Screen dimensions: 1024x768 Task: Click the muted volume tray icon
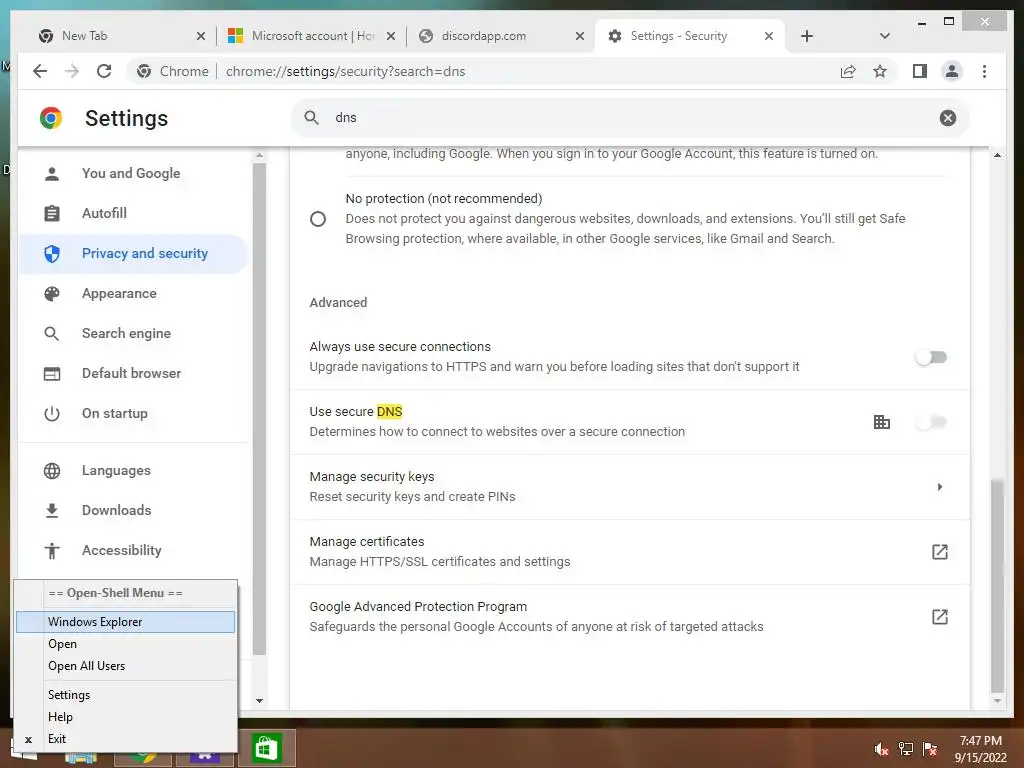point(881,748)
